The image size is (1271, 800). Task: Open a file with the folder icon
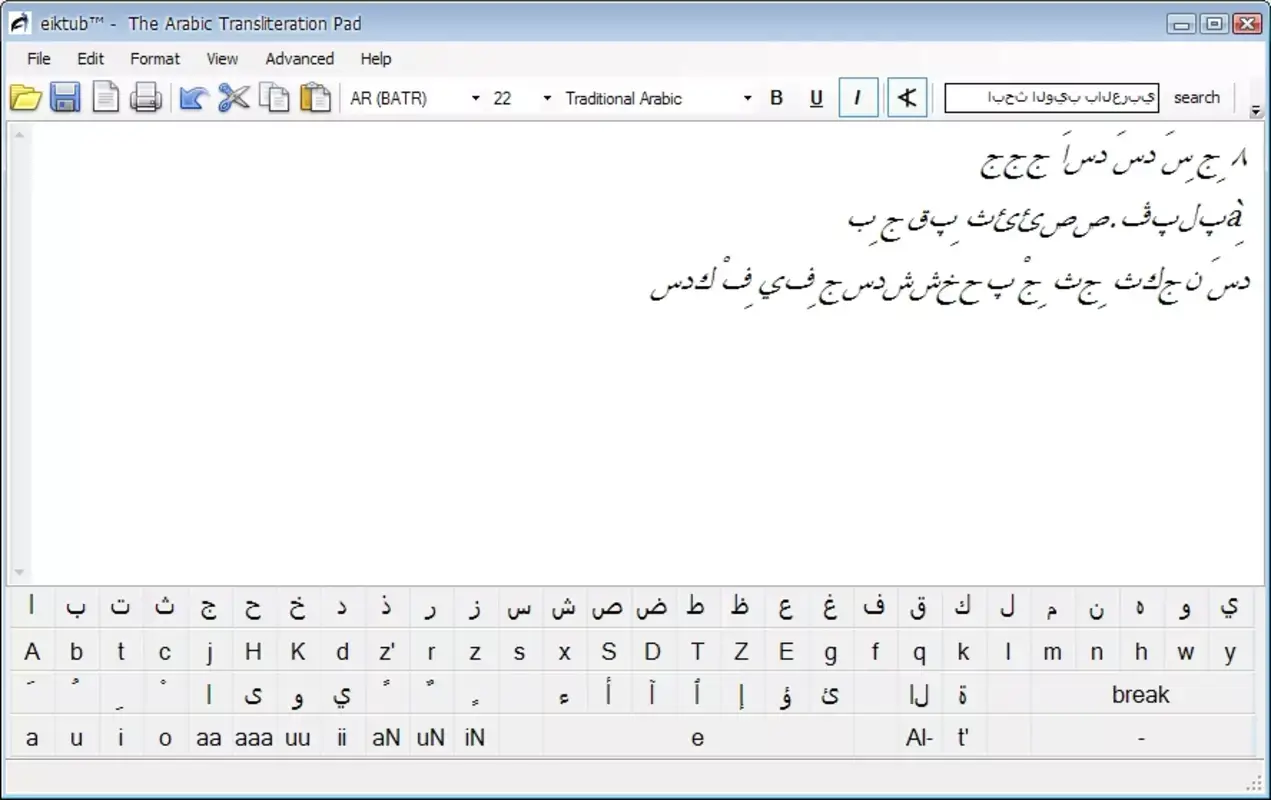pyautogui.click(x=25, y=98)
